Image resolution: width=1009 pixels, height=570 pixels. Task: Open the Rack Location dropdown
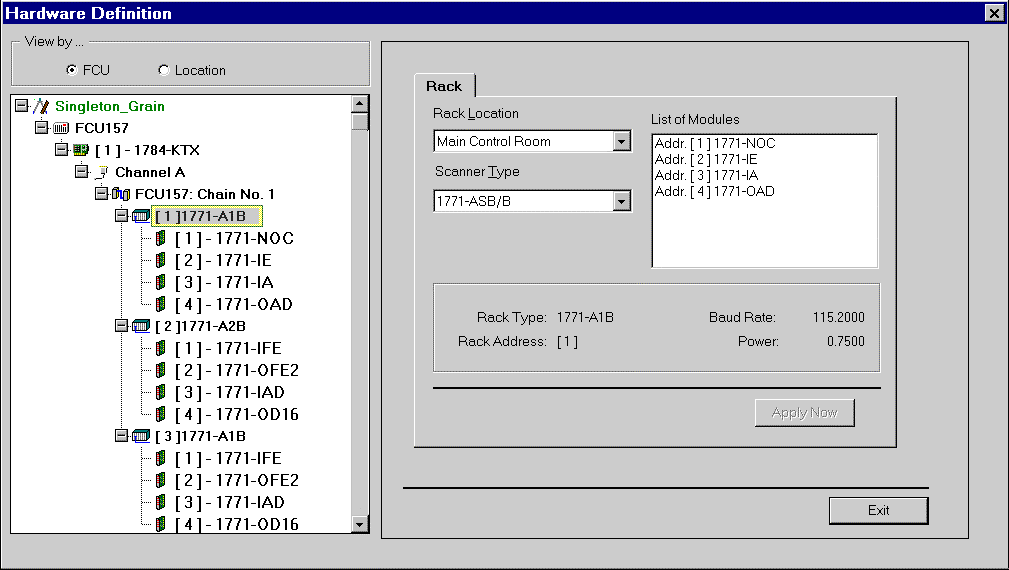coord(622,141)
